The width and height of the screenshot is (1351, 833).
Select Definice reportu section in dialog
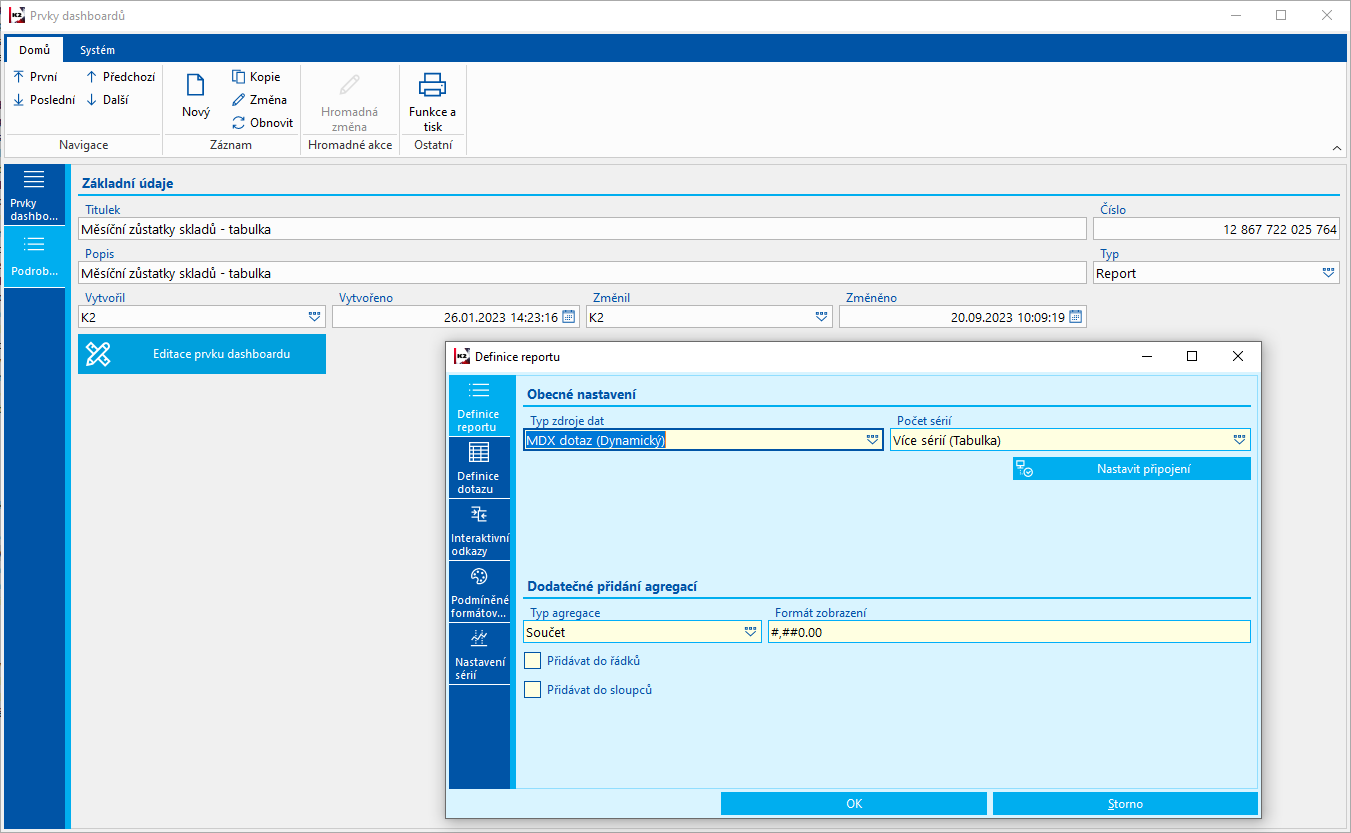(478, 406)
